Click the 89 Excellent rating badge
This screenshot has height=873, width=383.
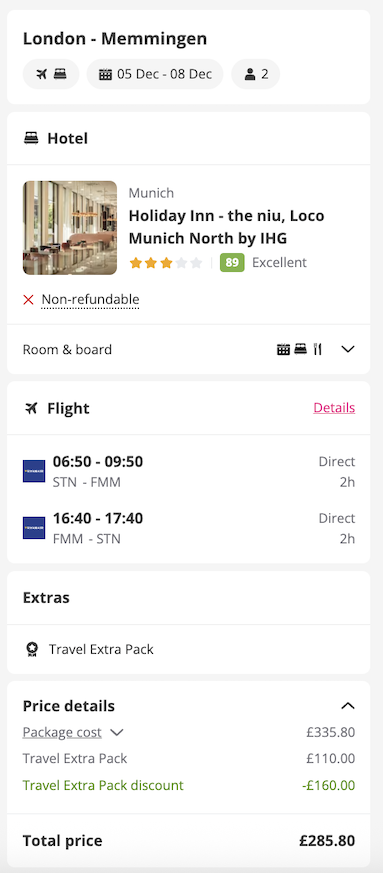[232, 262]
